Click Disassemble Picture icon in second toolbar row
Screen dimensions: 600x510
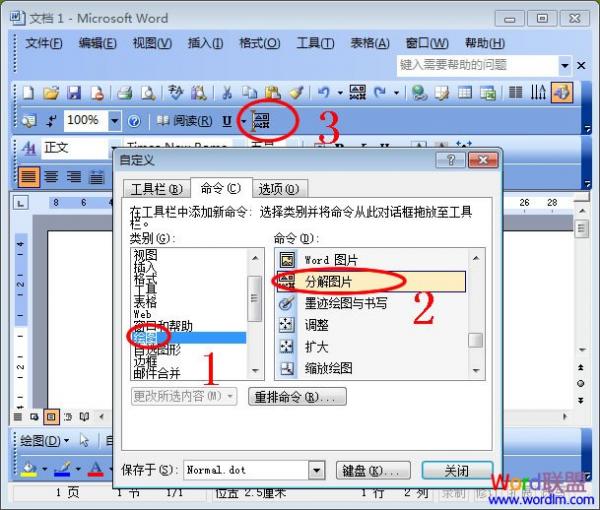(x=261, y=121)
